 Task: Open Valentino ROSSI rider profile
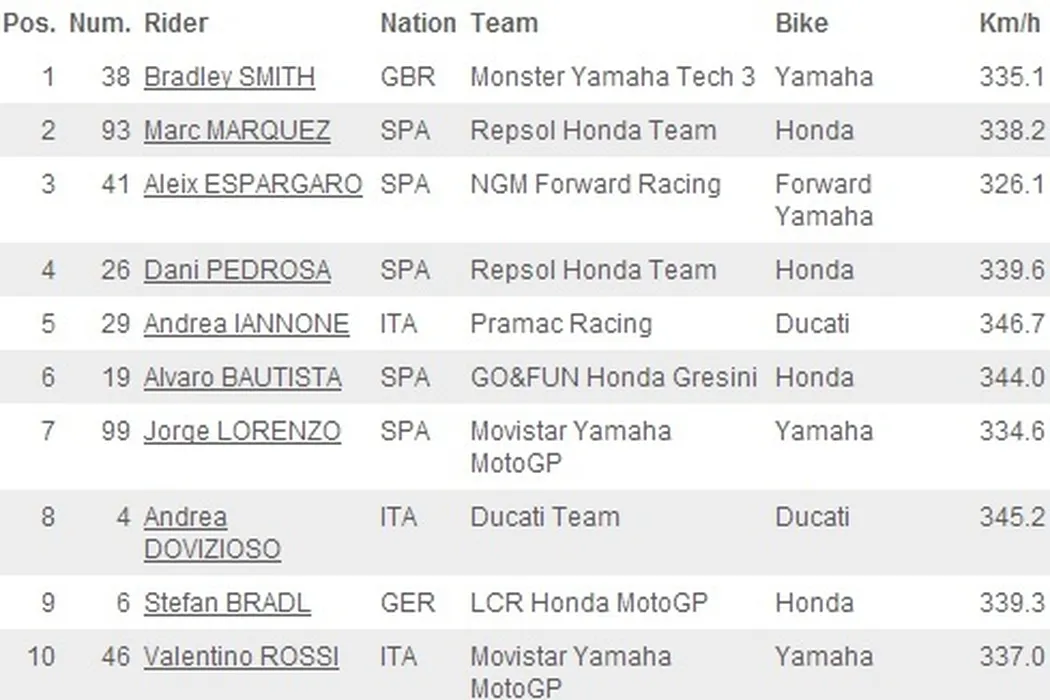pos(241,657)
